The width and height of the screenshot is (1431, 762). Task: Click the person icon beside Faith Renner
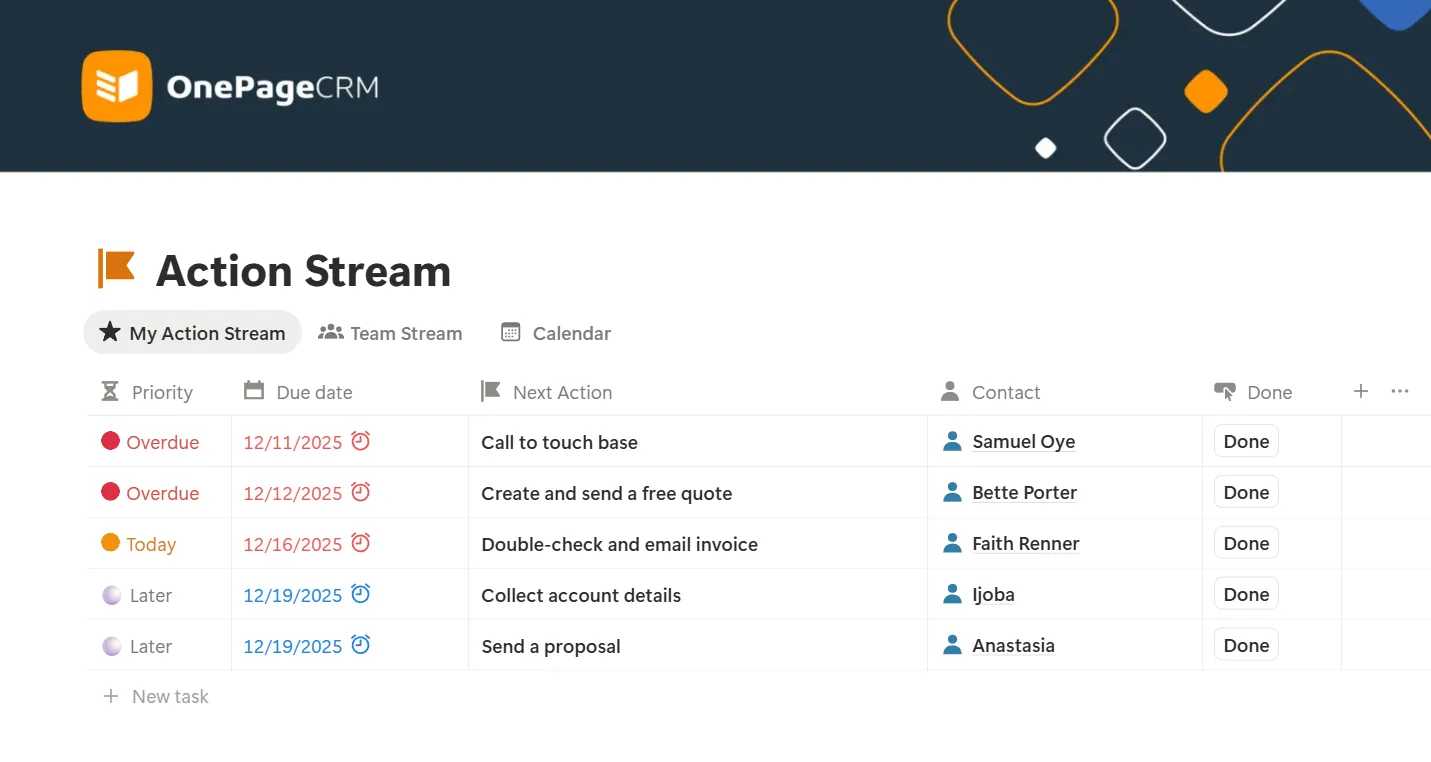(953, 543)
